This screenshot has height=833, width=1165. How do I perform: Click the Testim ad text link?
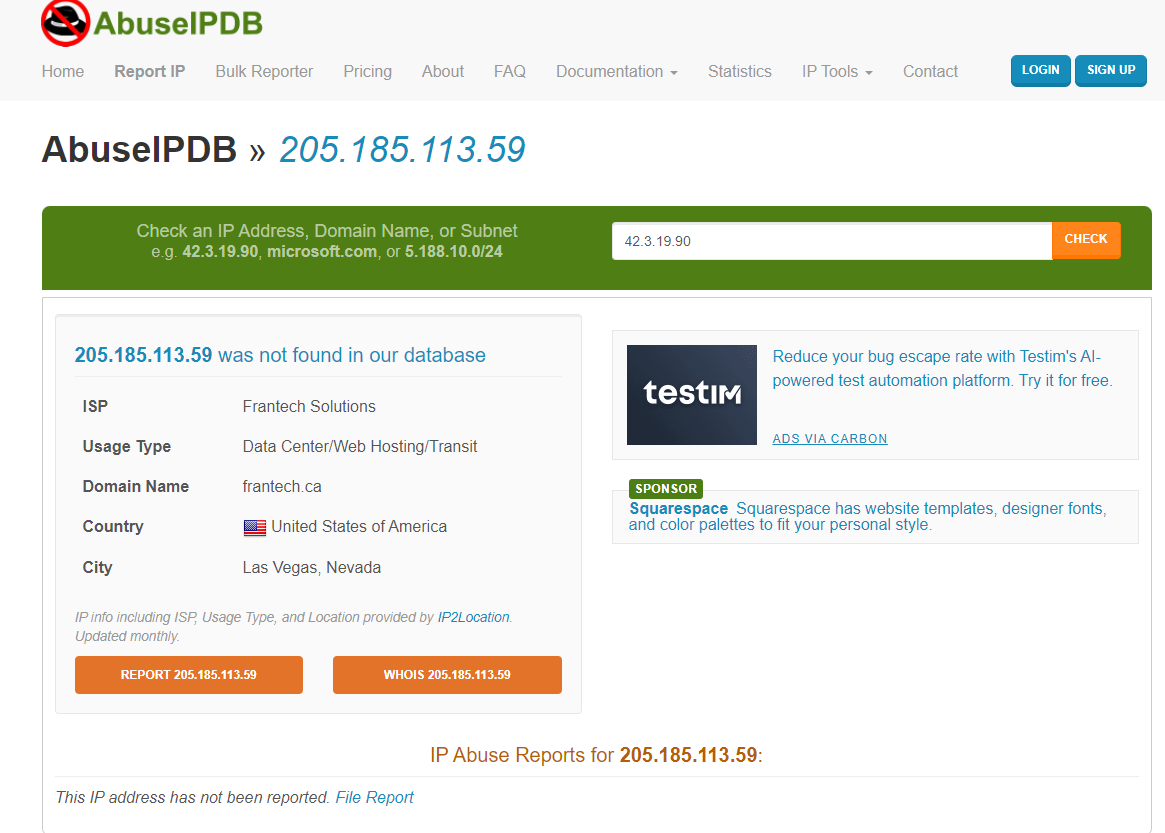tap(942, 369)
